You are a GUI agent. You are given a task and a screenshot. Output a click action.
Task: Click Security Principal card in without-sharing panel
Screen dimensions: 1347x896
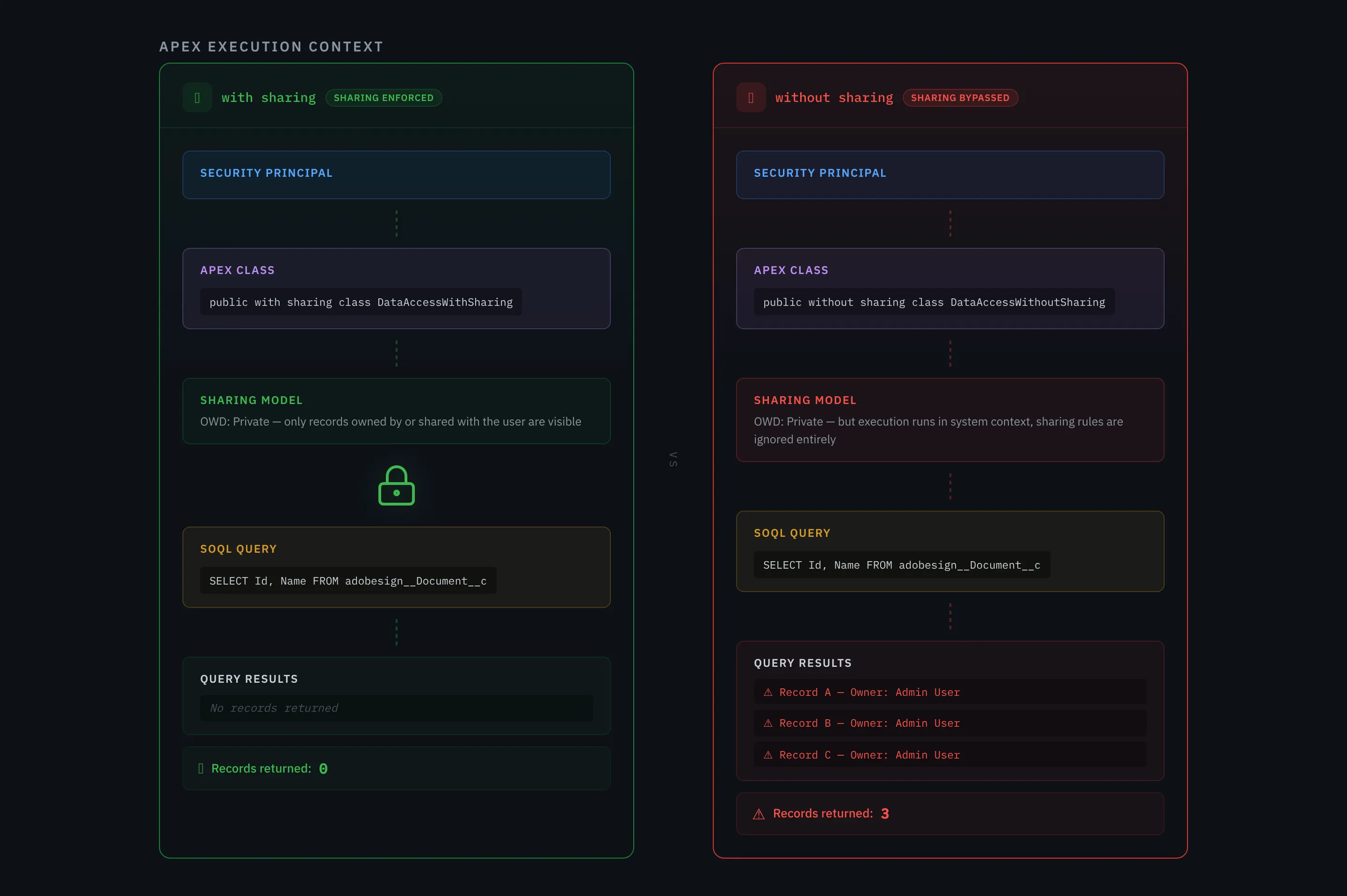[x=950, y=175]
